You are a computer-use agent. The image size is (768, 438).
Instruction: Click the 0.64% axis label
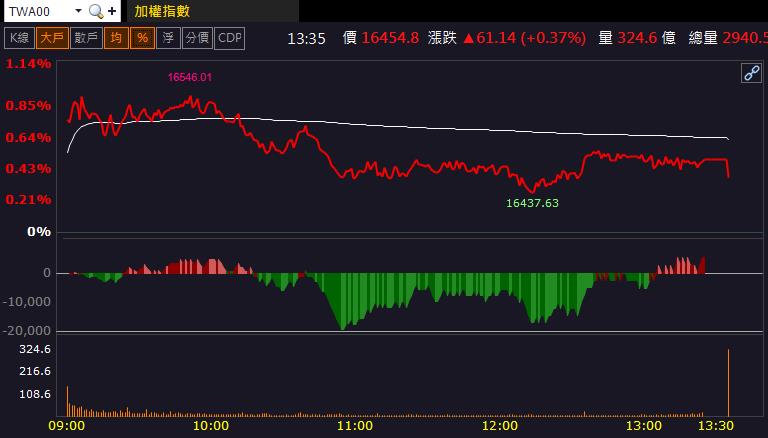coord(28,138)
